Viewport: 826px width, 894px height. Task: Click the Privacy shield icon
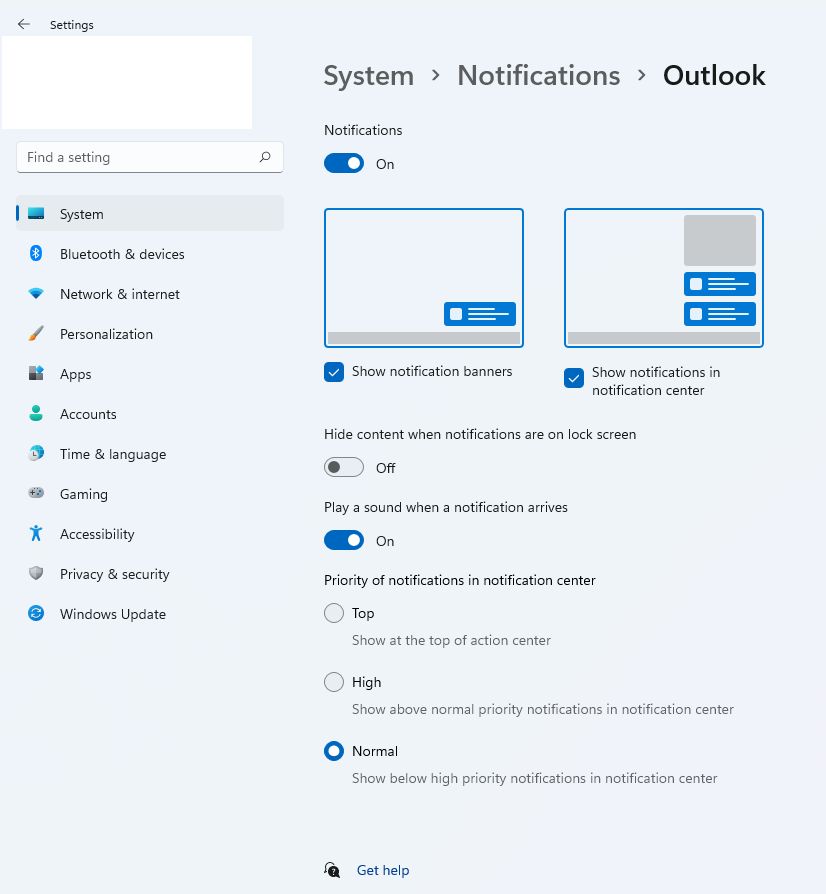36,573
